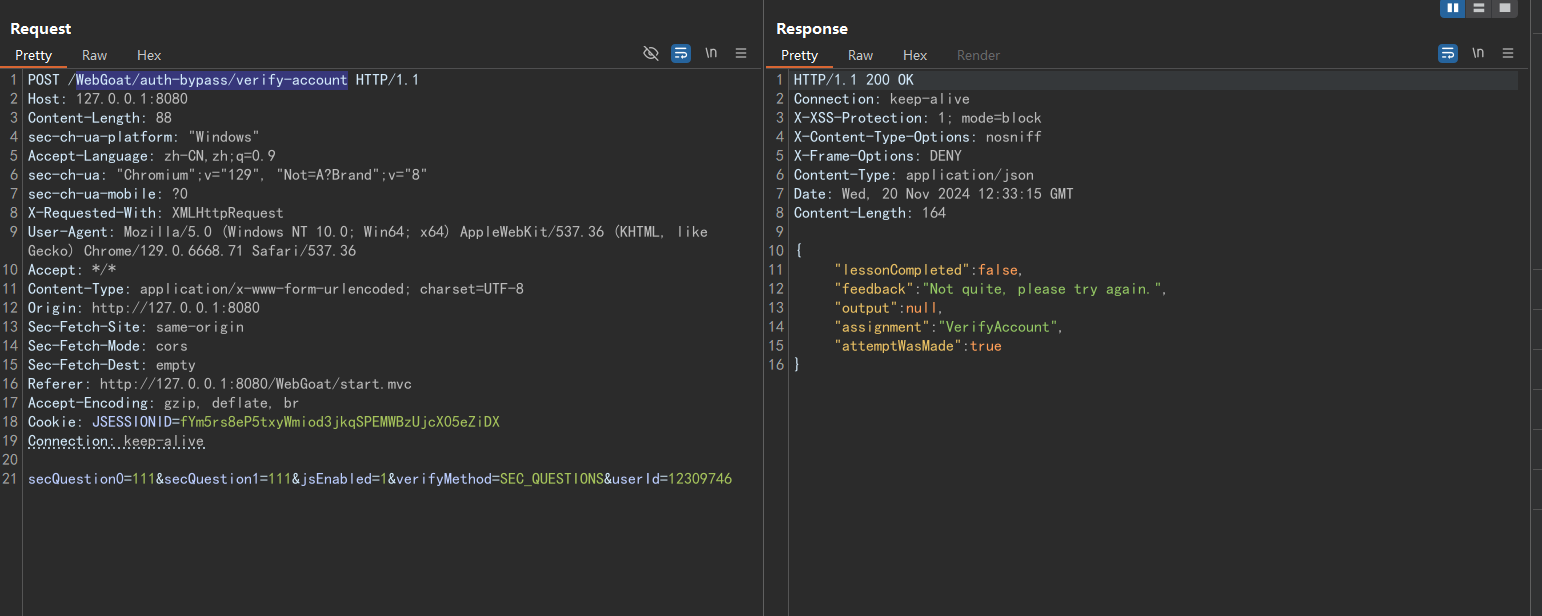Click the "feedback" line in the JSON response
The height and width of the screenshot is (616, 1542).
point(1000,289)
